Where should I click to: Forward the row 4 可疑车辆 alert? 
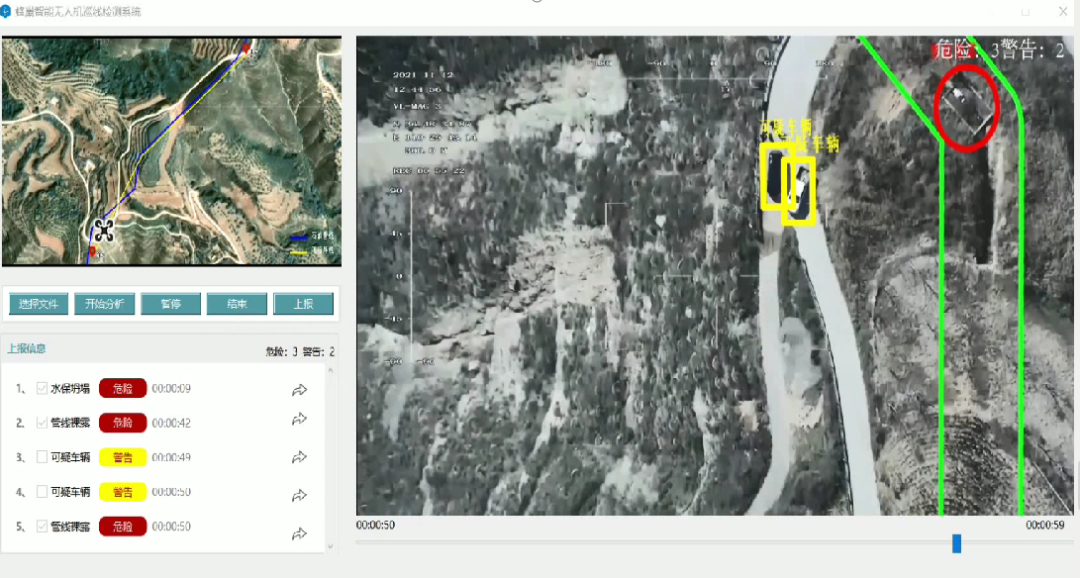pyautogui.click(x=299, y=495)
